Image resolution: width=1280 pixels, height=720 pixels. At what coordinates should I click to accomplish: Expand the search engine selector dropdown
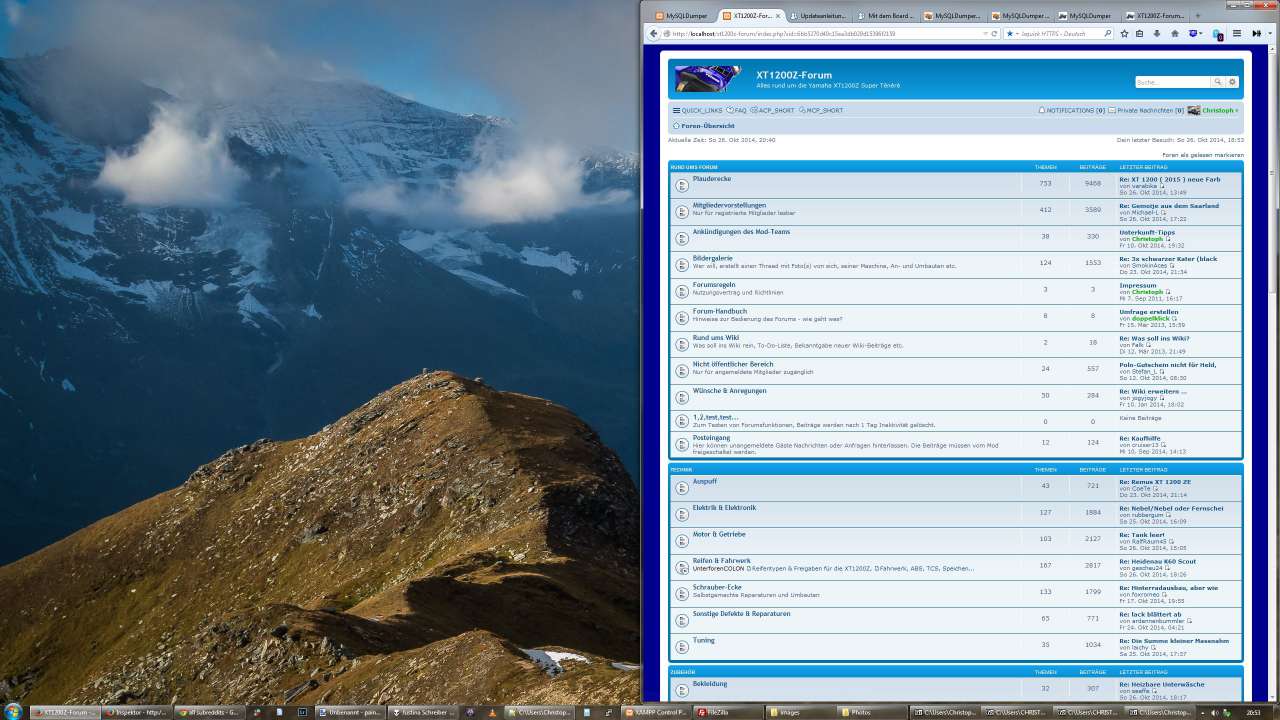coord(1012,33)
